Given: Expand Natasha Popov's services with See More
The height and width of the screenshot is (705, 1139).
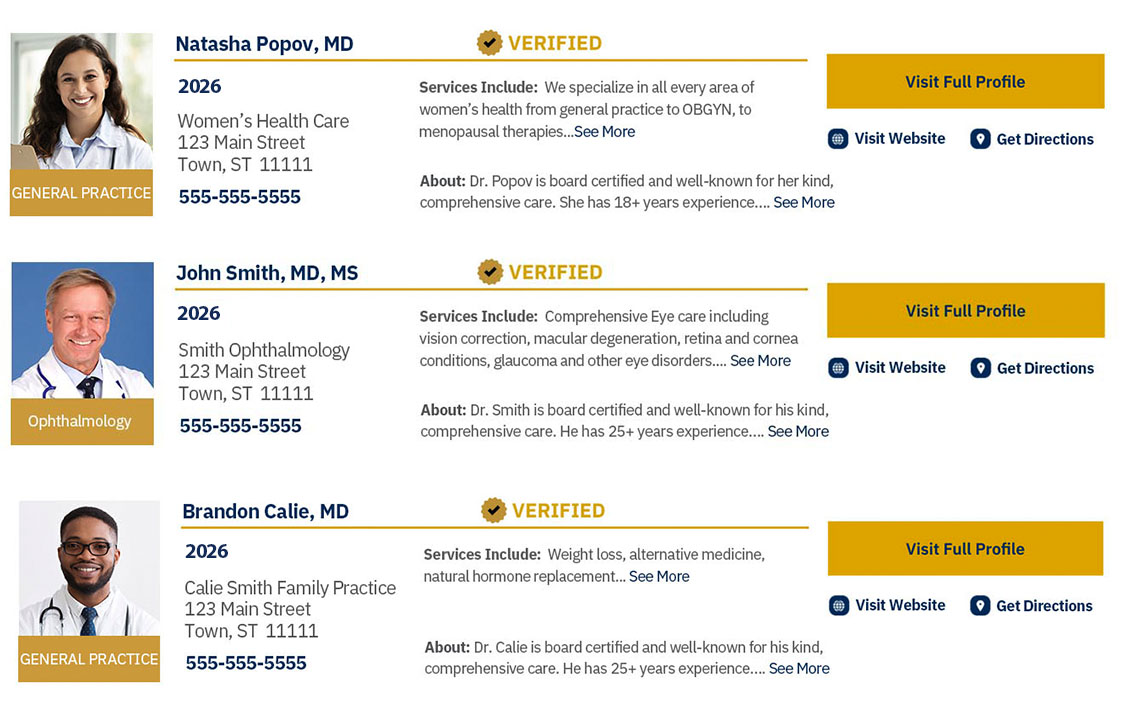Looking at the screenshot, I should (604, 132).
